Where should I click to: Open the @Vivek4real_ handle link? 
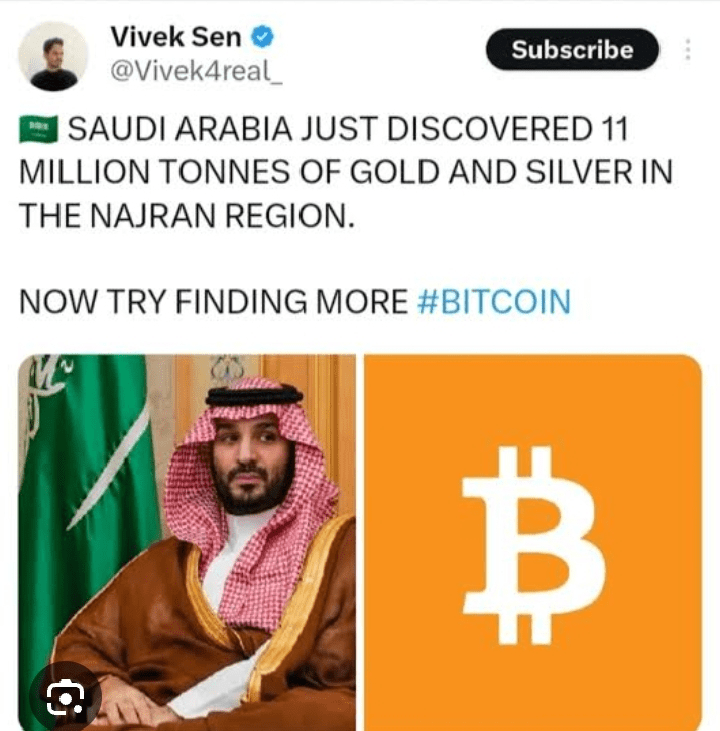196,71
